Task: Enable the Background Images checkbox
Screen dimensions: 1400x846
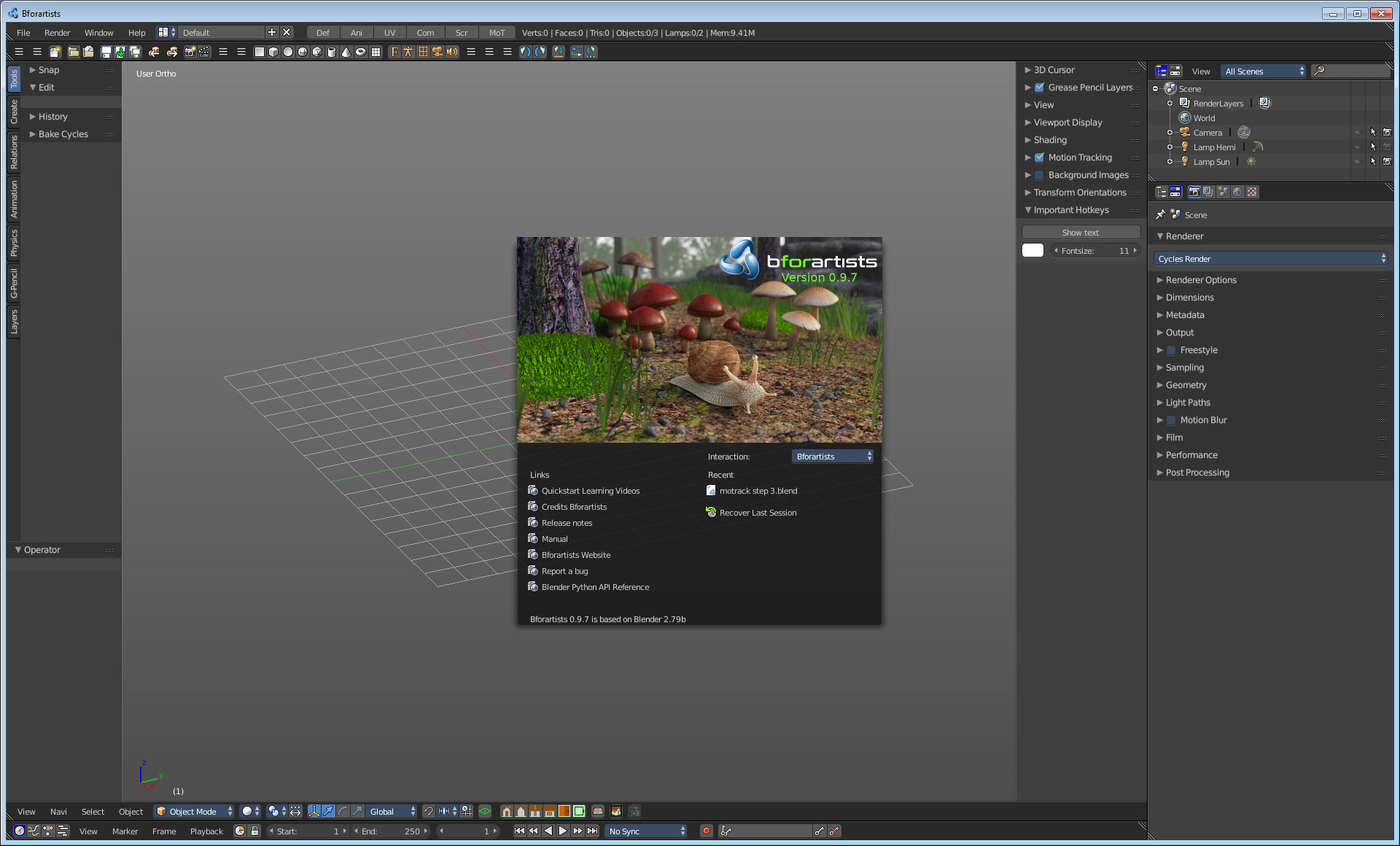Action: 1039,175
